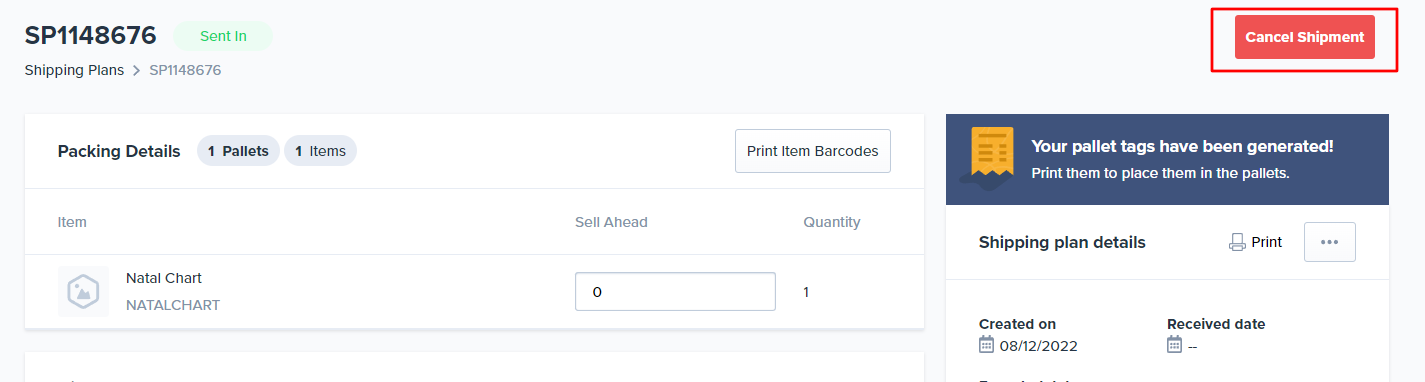This screenshot has height=382, width=1425.
Task: Click the NATALCHART SKU text
Action: point(173,305)
